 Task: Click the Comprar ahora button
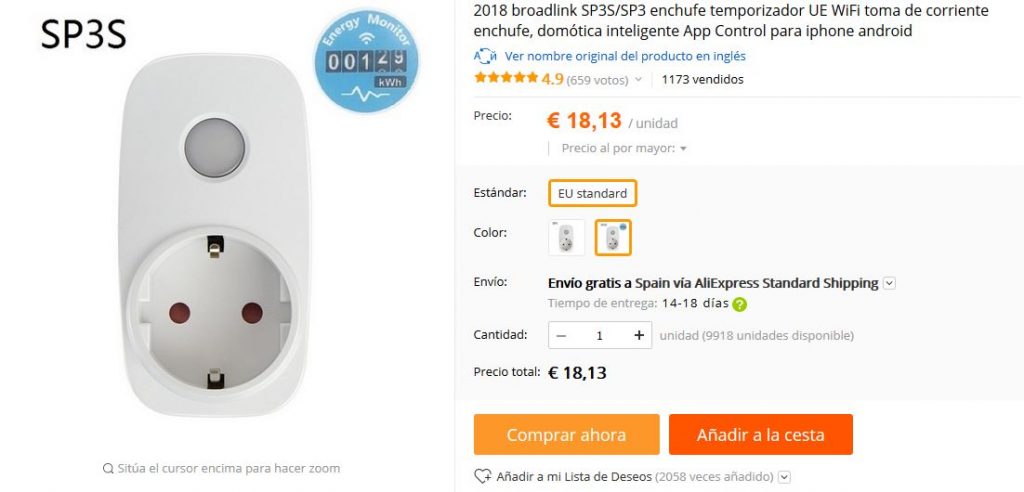(x=566, y=435)
